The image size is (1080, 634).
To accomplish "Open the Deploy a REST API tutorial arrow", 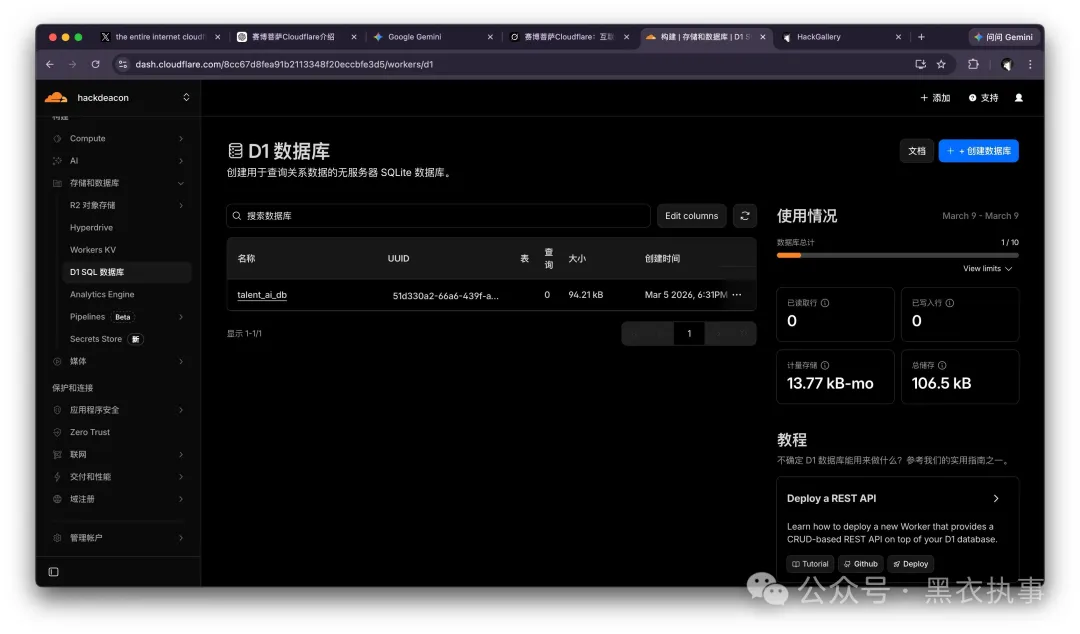I will pos(996,498).
